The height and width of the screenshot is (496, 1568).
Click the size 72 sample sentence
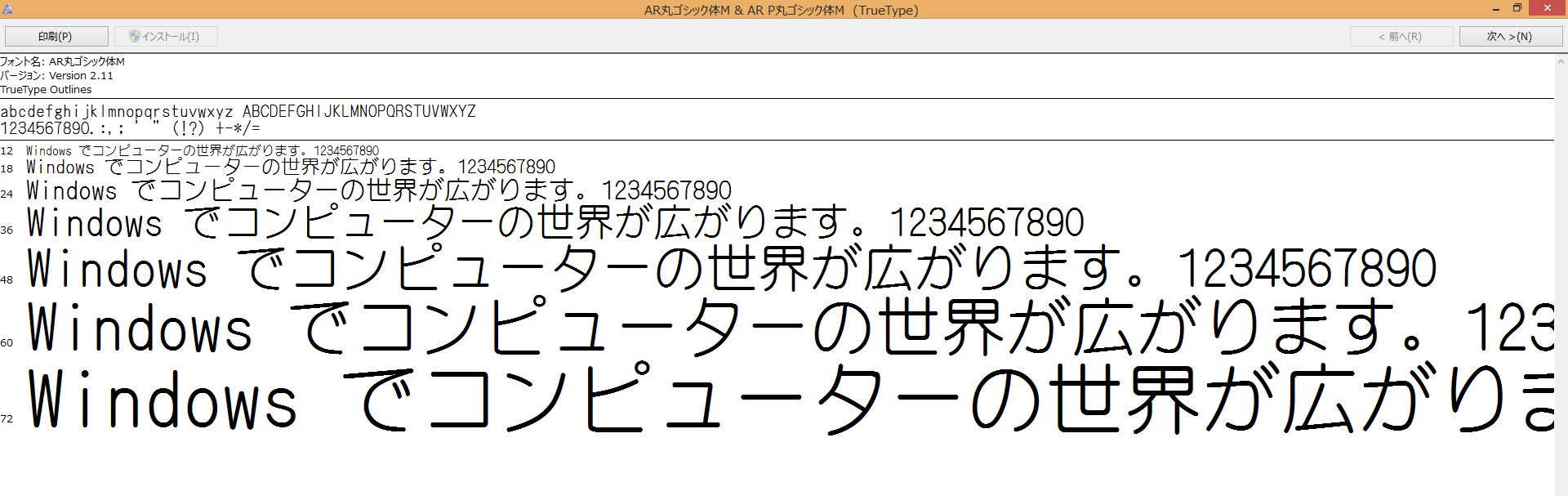click(x=790, y=400)
